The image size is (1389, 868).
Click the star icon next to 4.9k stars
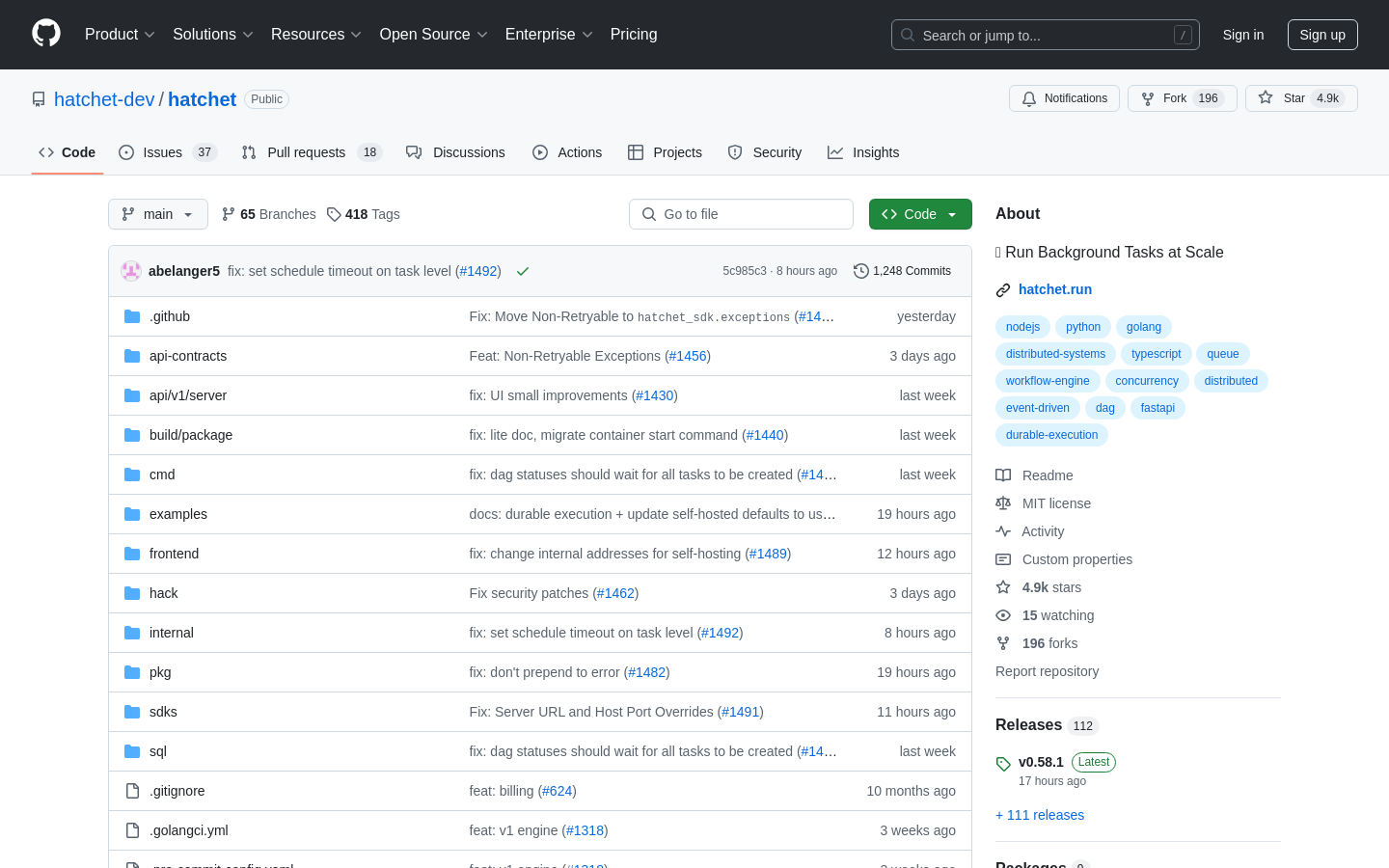click(1003, 587)
